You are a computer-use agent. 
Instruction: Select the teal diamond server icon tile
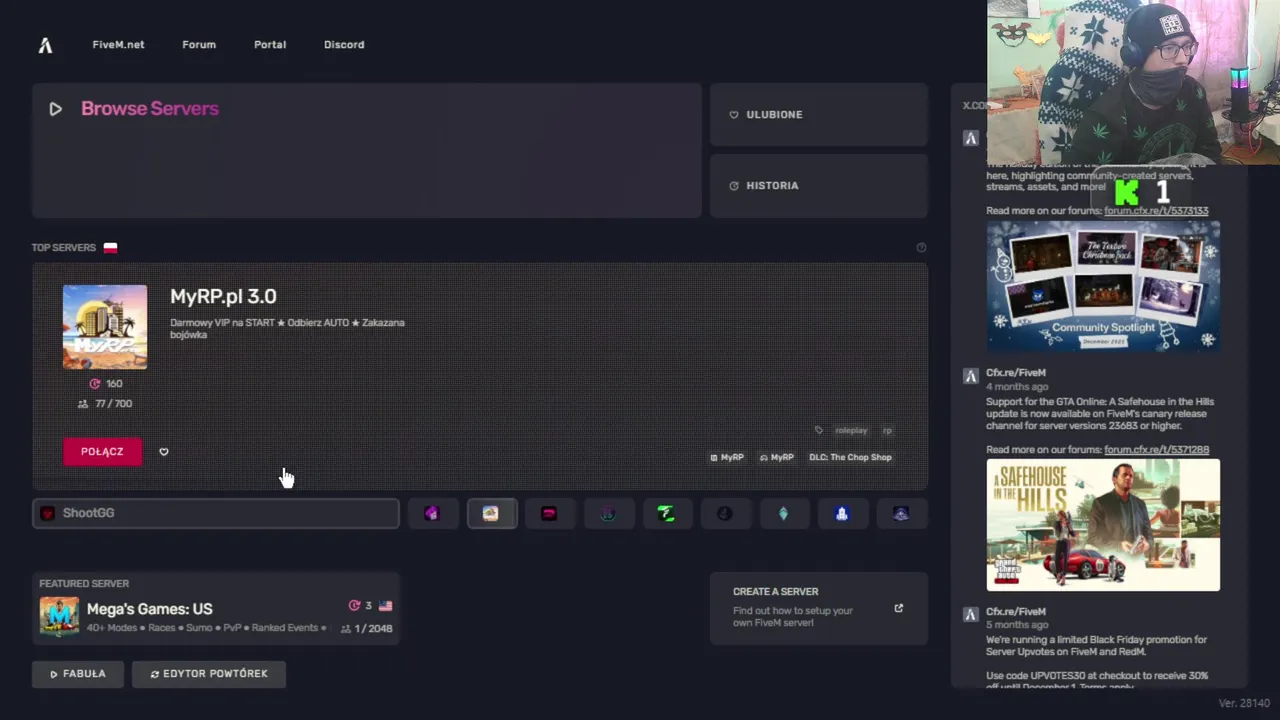(x=783, y=513)
